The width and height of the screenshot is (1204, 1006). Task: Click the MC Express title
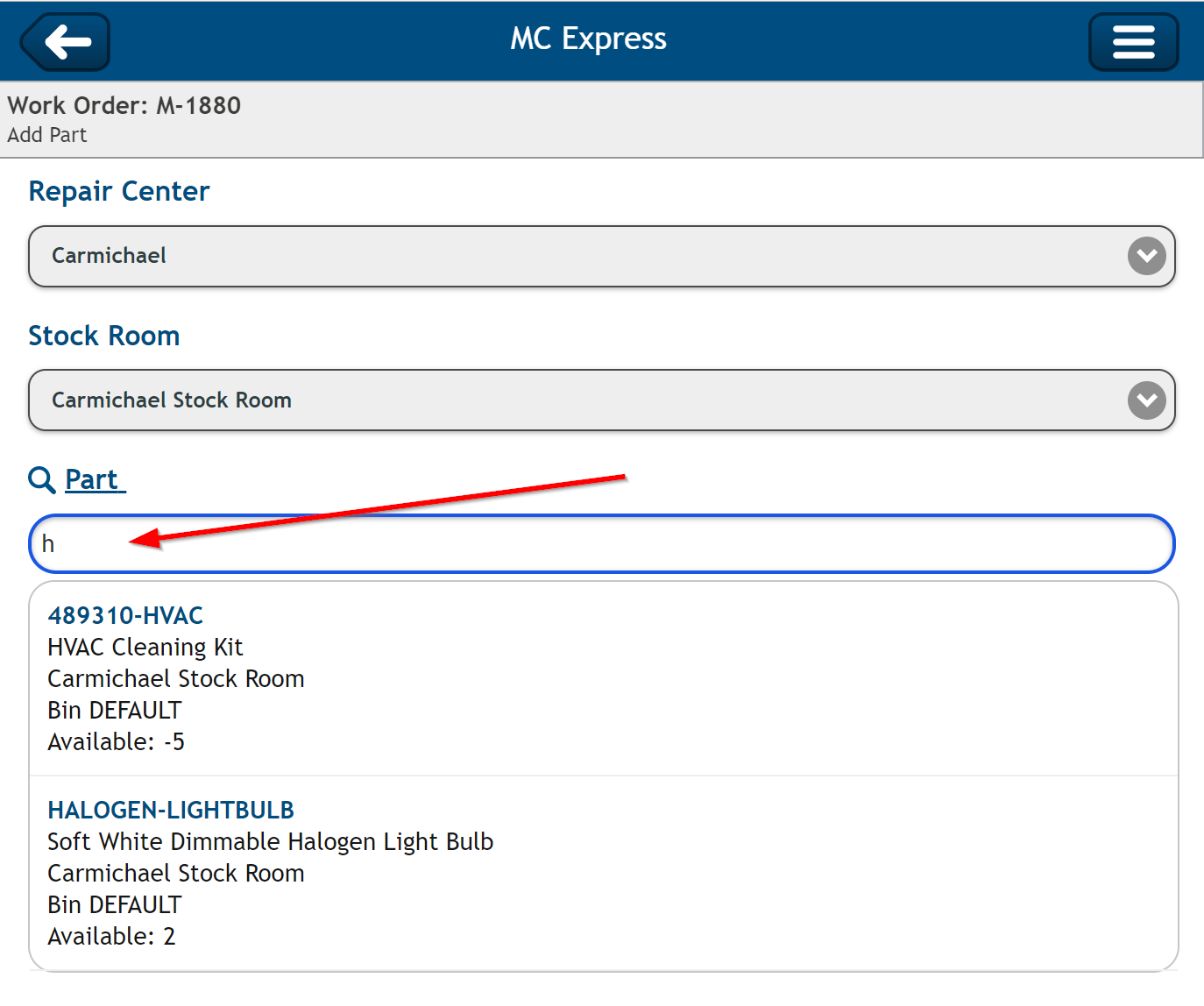(589, 39)
